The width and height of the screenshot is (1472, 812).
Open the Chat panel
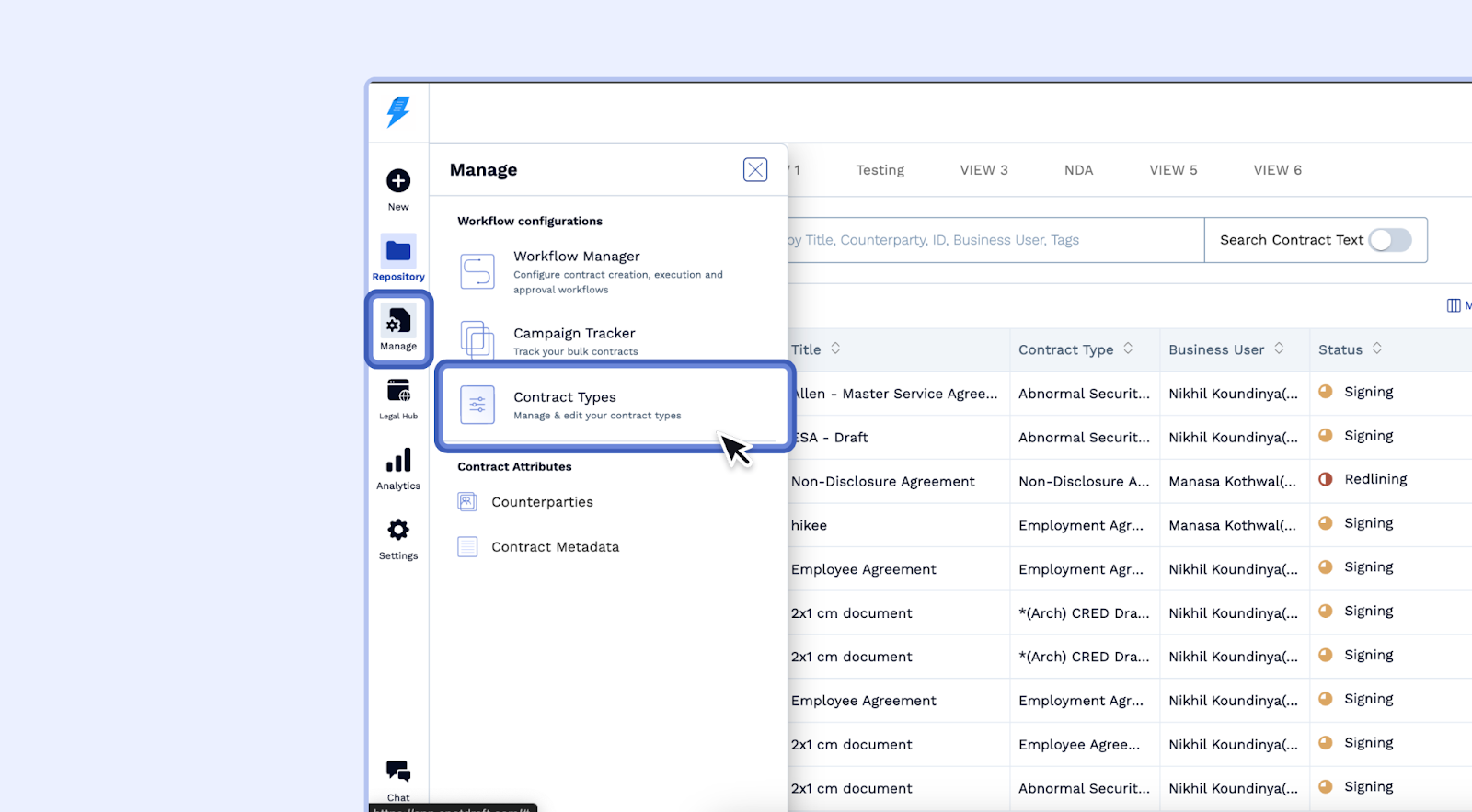tap(398, 780)
